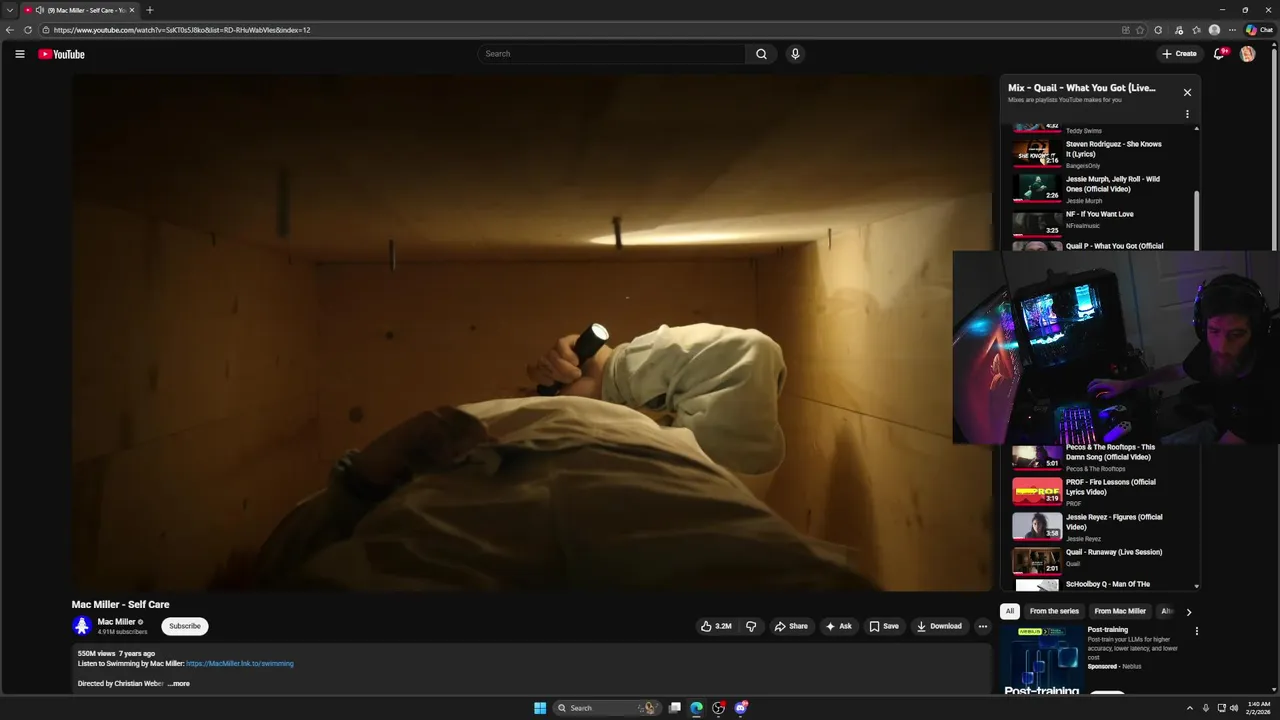Open the YouTube account avatar menu
This screenshot has height=720, width=1280.
click(1247, 54)
